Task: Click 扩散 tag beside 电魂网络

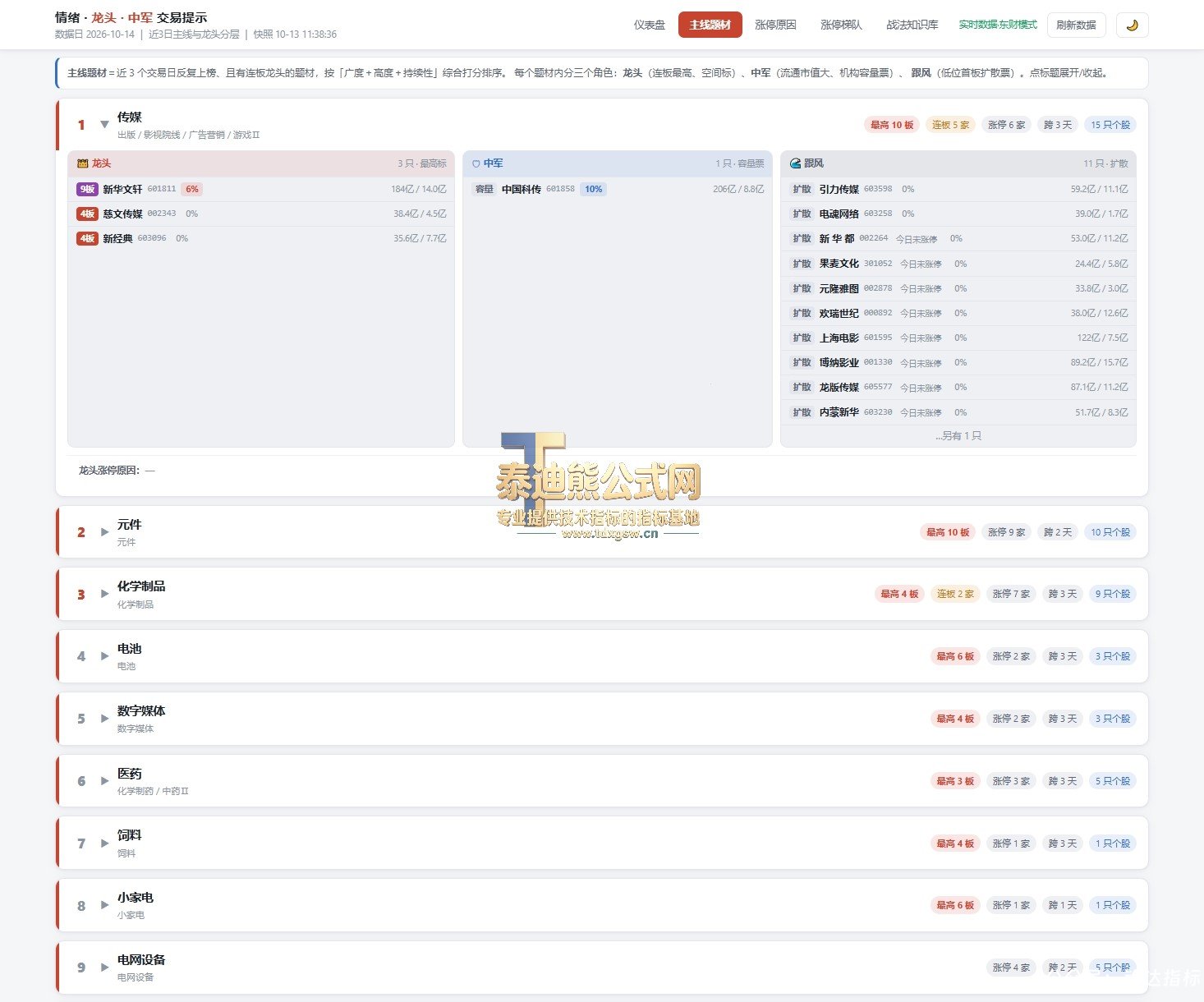Action: (802, 214)
